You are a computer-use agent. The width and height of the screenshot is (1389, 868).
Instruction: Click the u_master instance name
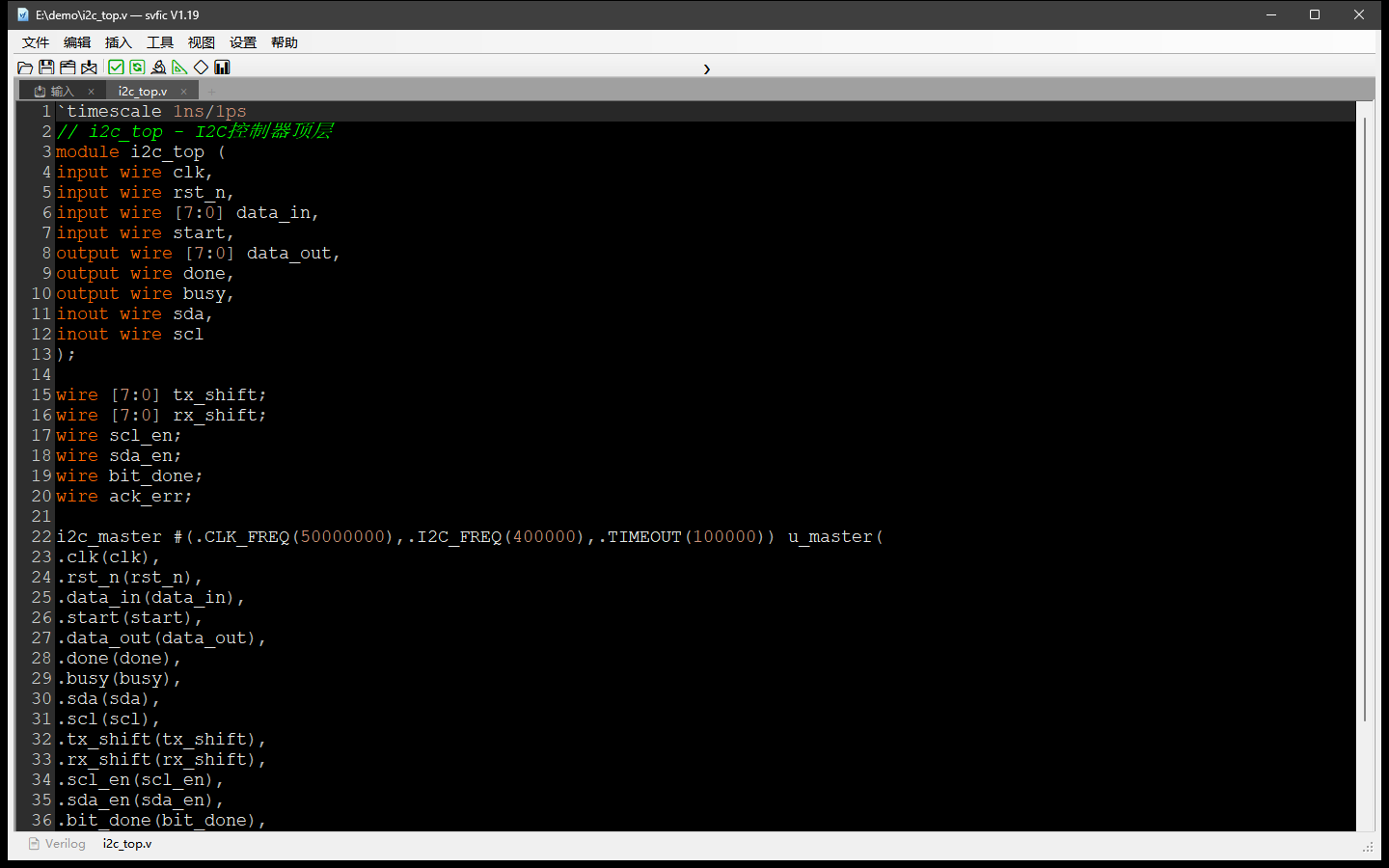tap(831, 537)
